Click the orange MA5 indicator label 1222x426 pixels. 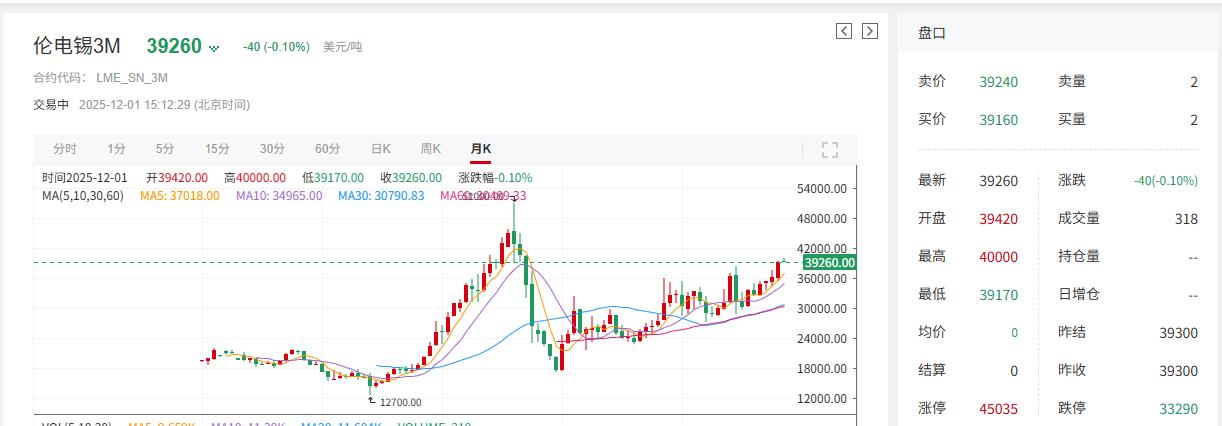click(x=180, y=196)
